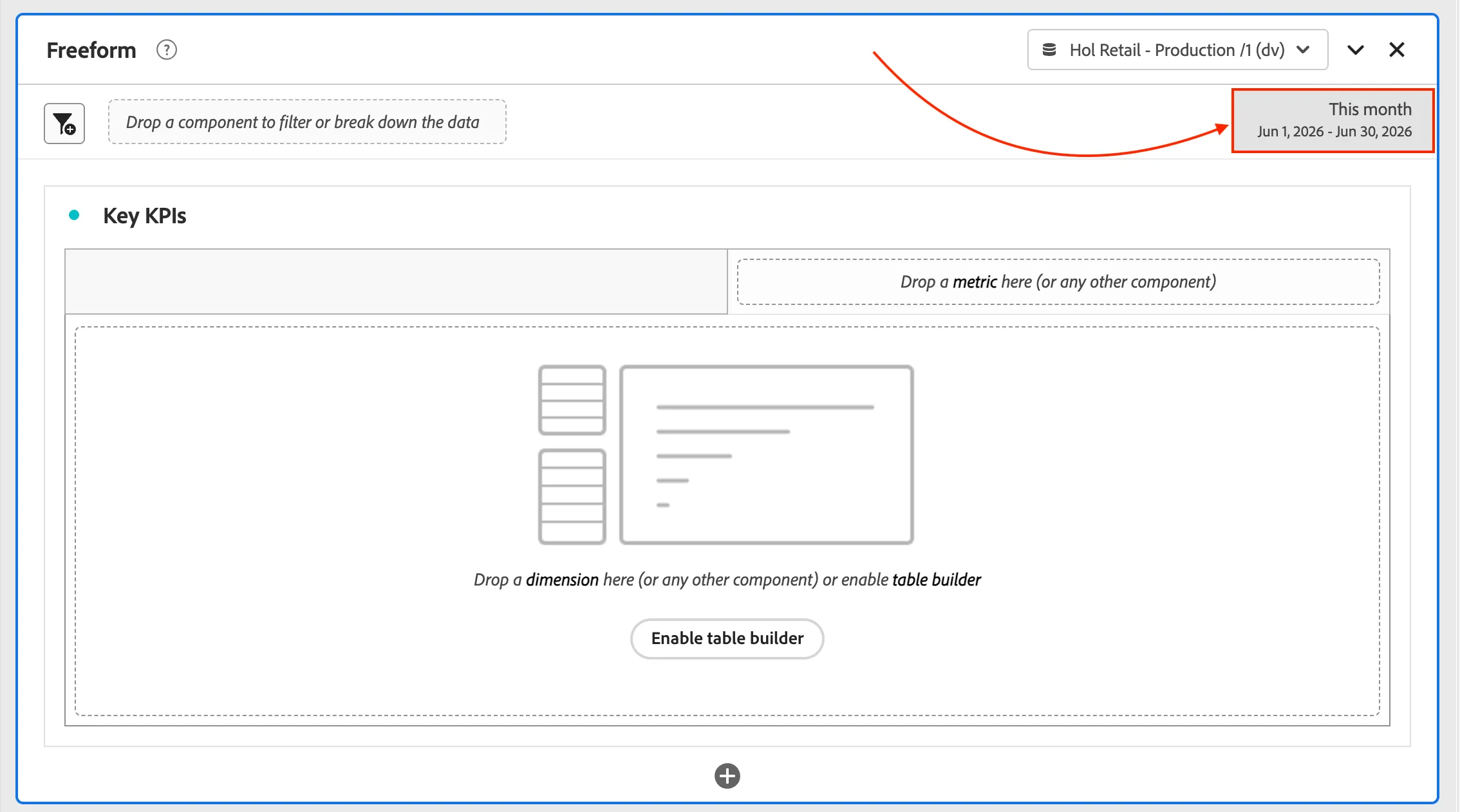Viewport: 1460px width, 812px height.
Task: Click the Enable table builder button
Action: (x=727, y=638)
